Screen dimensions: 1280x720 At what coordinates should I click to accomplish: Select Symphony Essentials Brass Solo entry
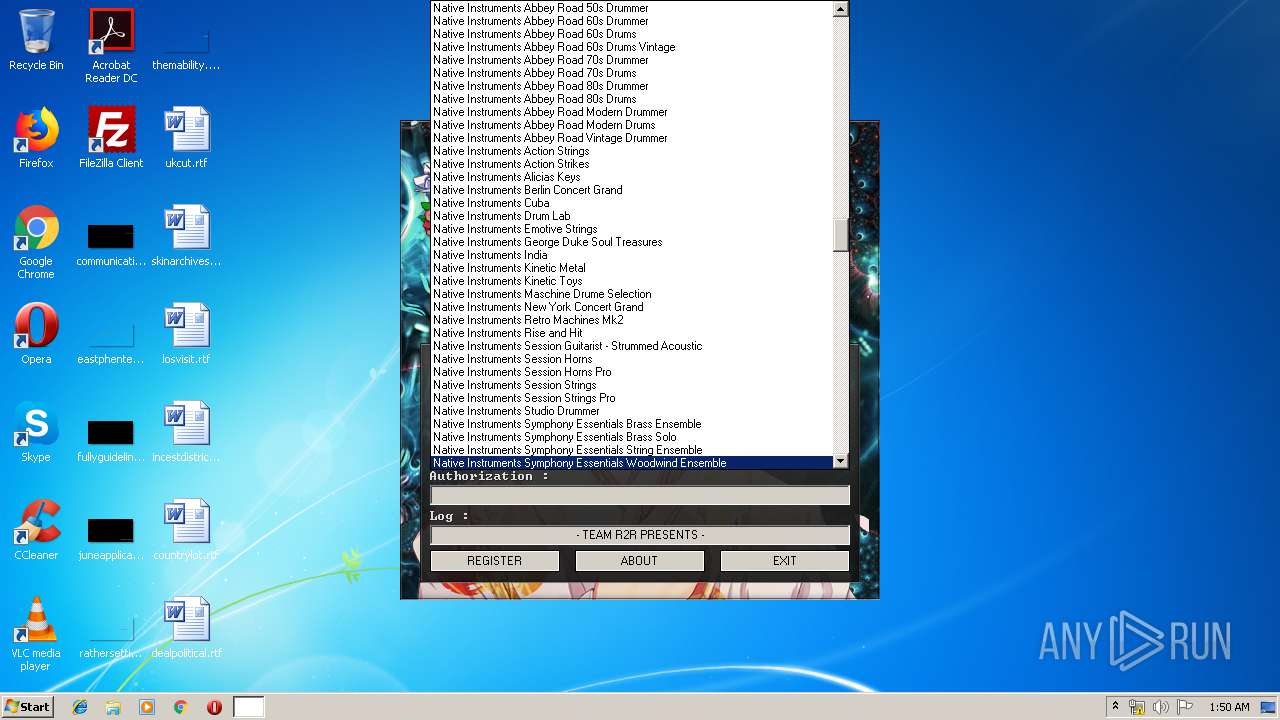[631, 437]
